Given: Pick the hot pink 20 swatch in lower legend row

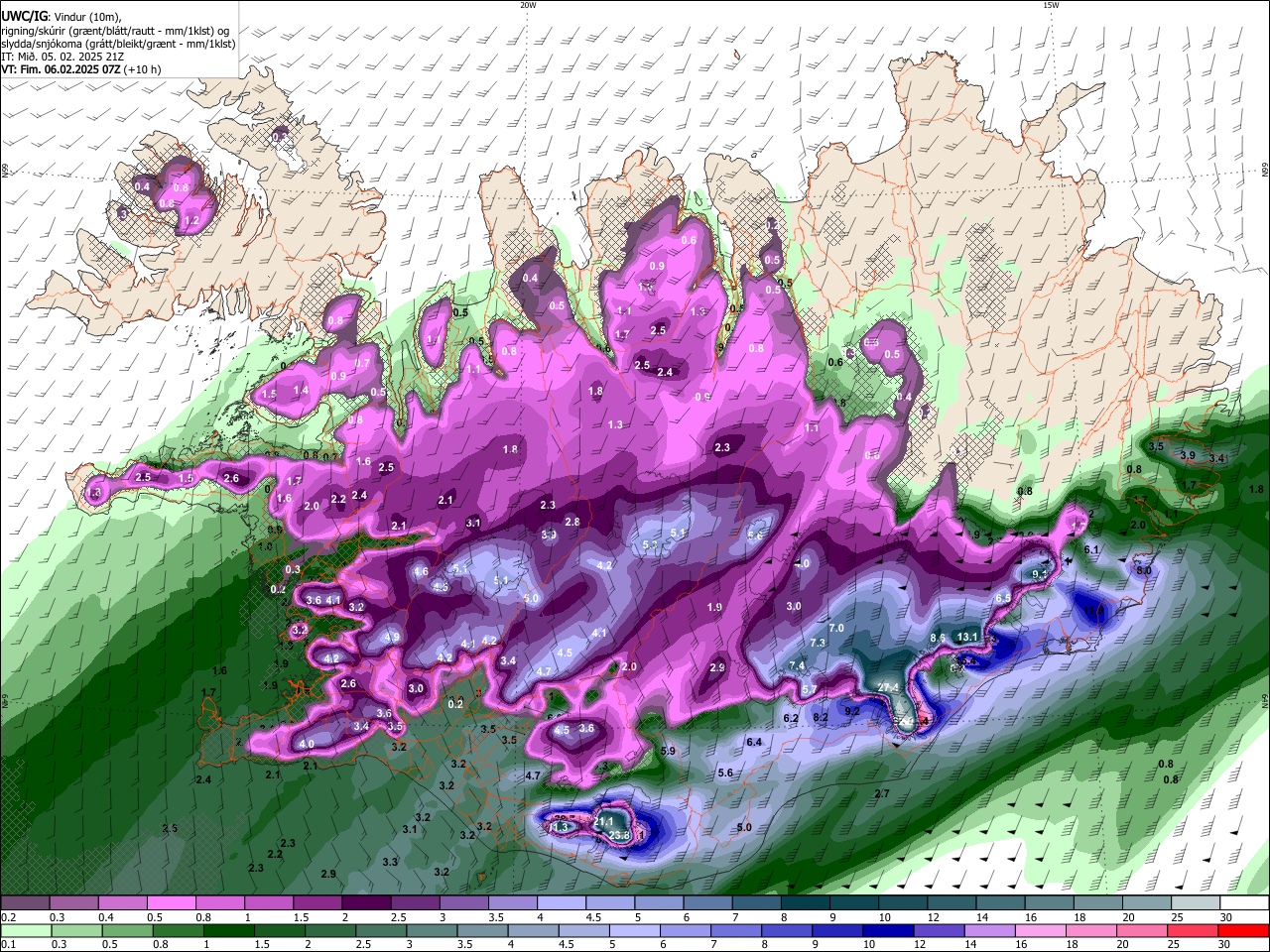Looking at the screenshot, I should pyautogui.click(x=1143, y=930).
